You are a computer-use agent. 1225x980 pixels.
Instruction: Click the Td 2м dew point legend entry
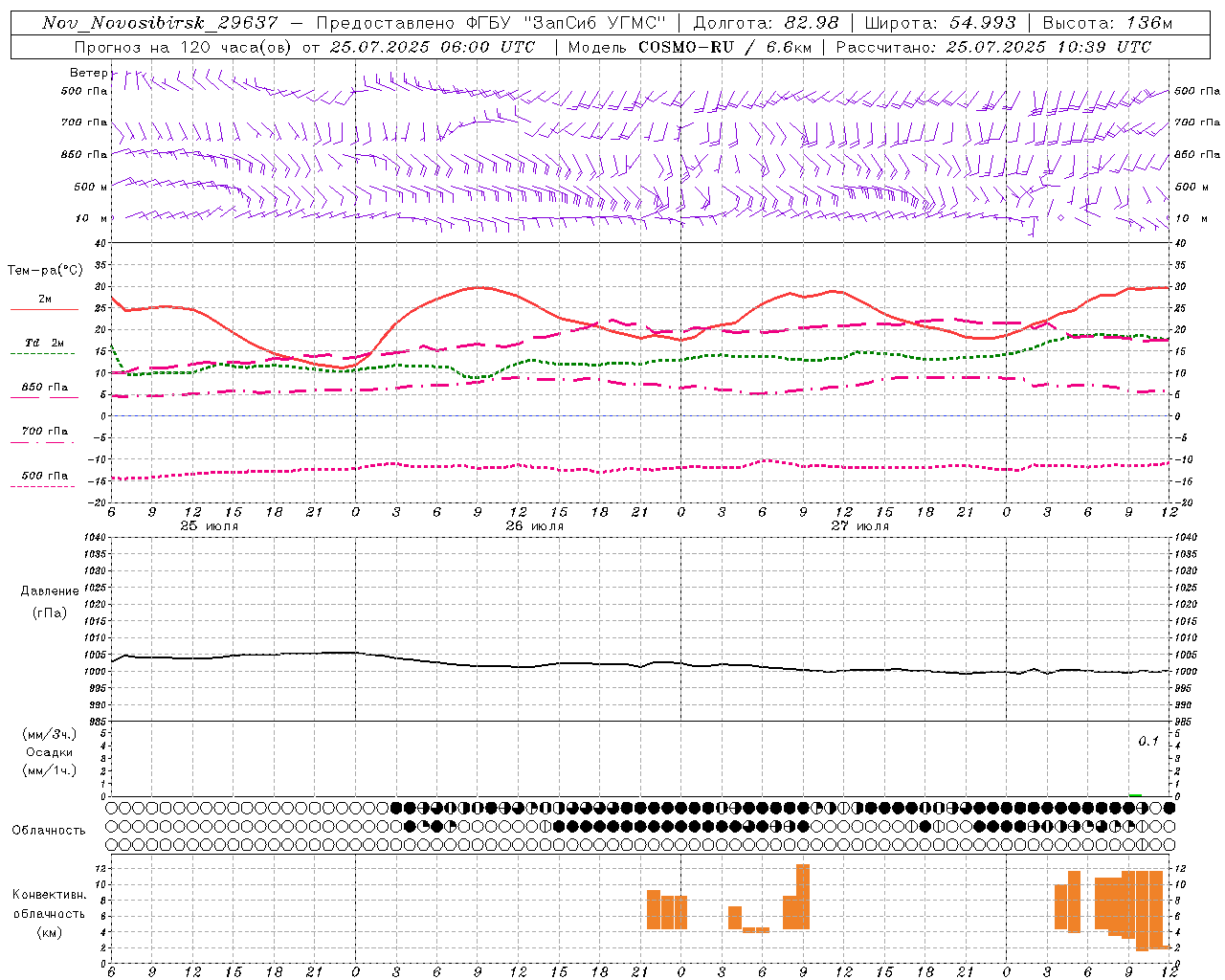(x=45, y=343)
